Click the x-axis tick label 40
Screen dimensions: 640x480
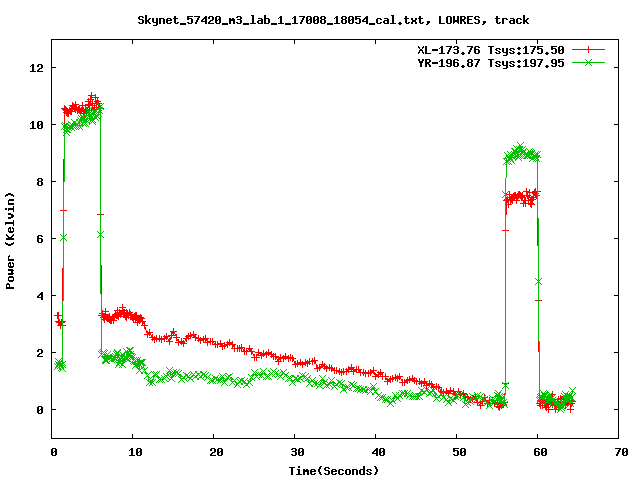(x=378, y=452)
